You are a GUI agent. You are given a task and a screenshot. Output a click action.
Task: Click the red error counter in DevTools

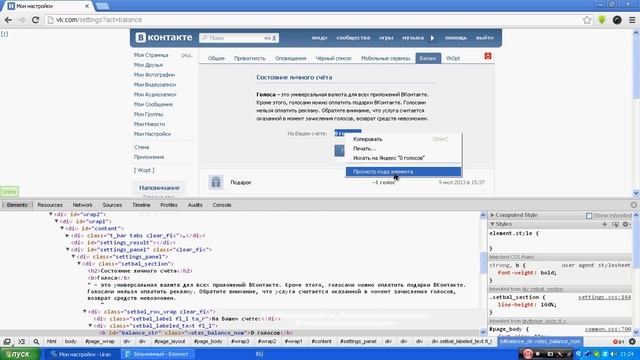tap(618, 342)
